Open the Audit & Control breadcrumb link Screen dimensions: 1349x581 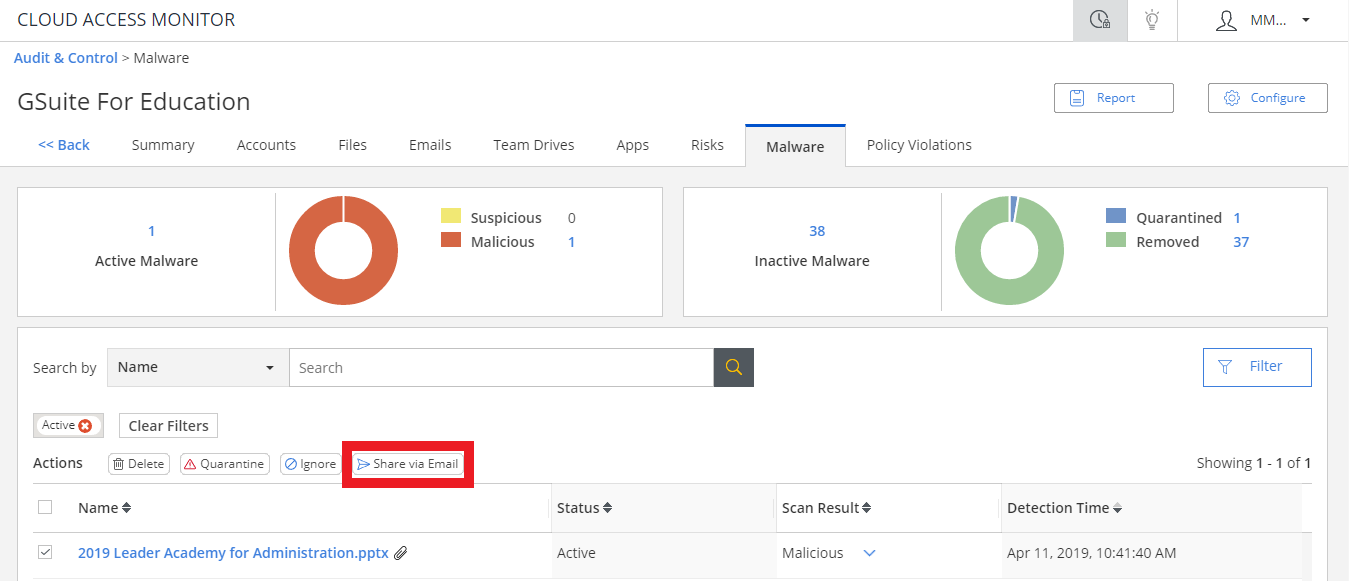66,58
